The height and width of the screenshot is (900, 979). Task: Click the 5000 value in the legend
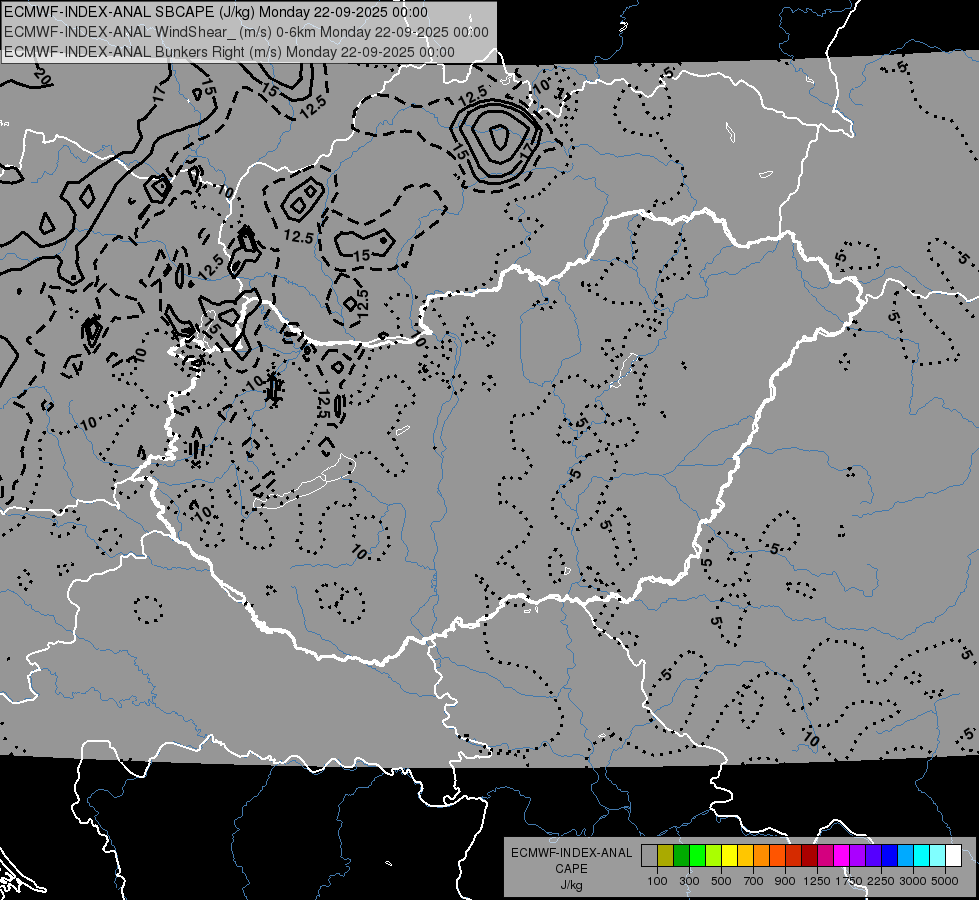click(945, 881)
